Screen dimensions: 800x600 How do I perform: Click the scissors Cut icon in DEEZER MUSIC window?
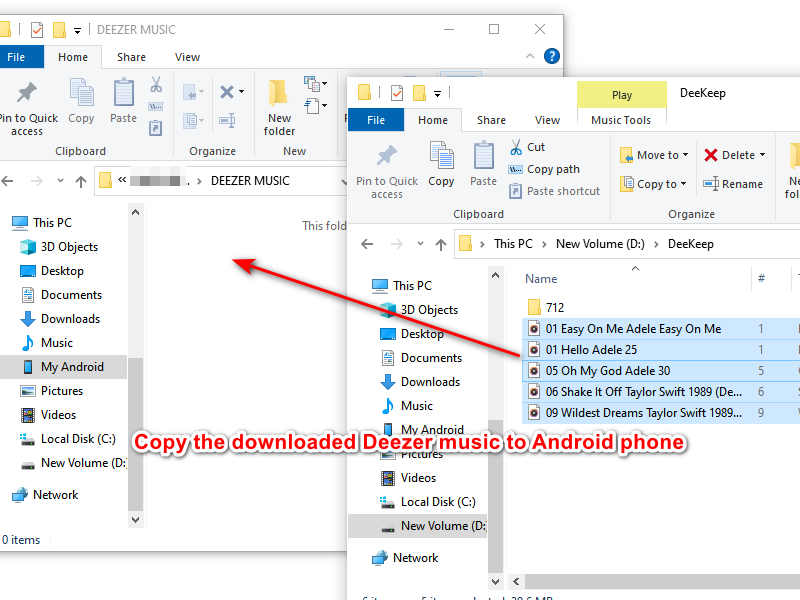(x=156, y=85)
